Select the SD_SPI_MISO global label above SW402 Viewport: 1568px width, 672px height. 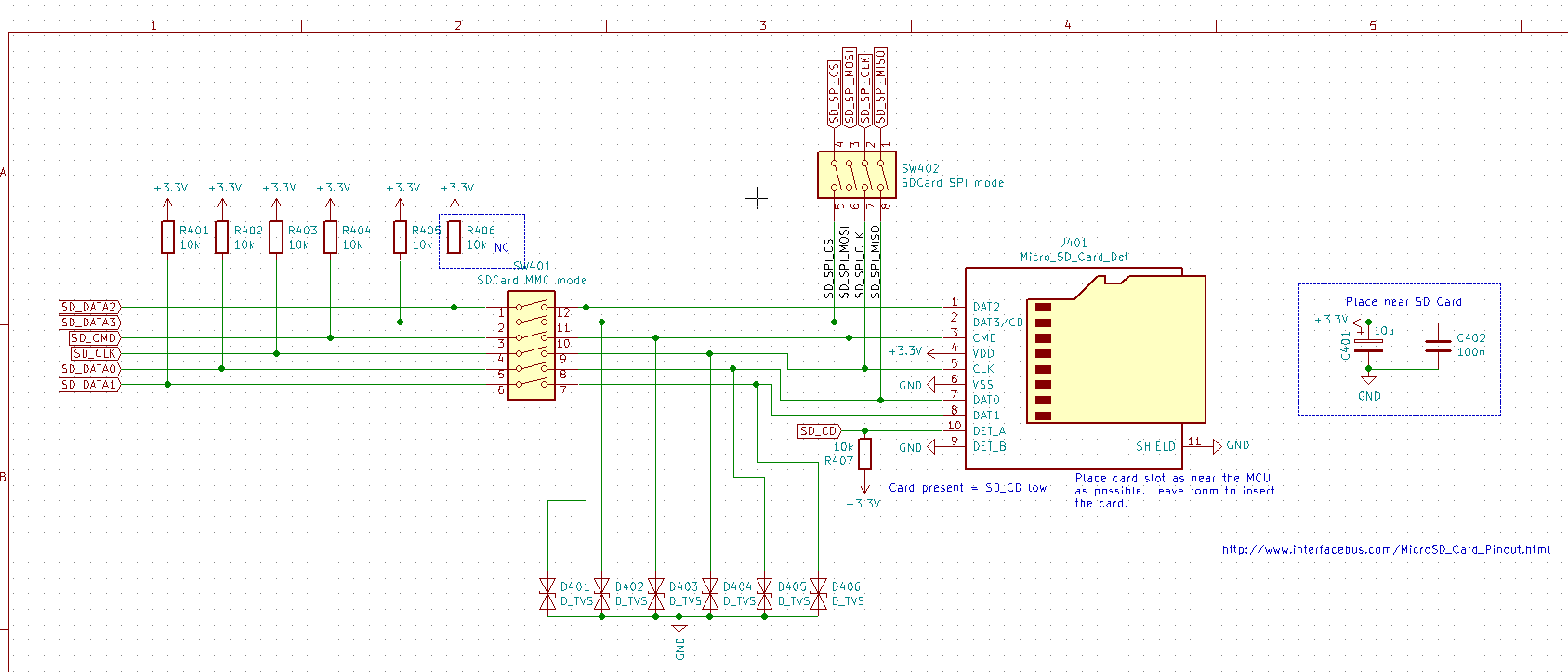[x=880, y=86]
